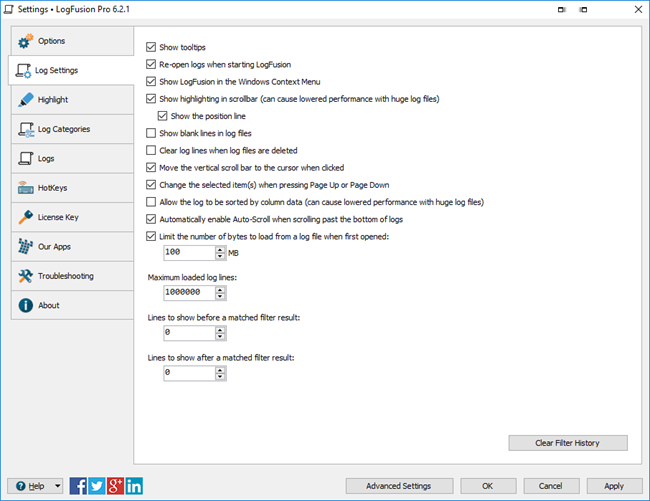Click the Log Settings sidebar icon
650x501 pixels.
click(x=23, y=70)
